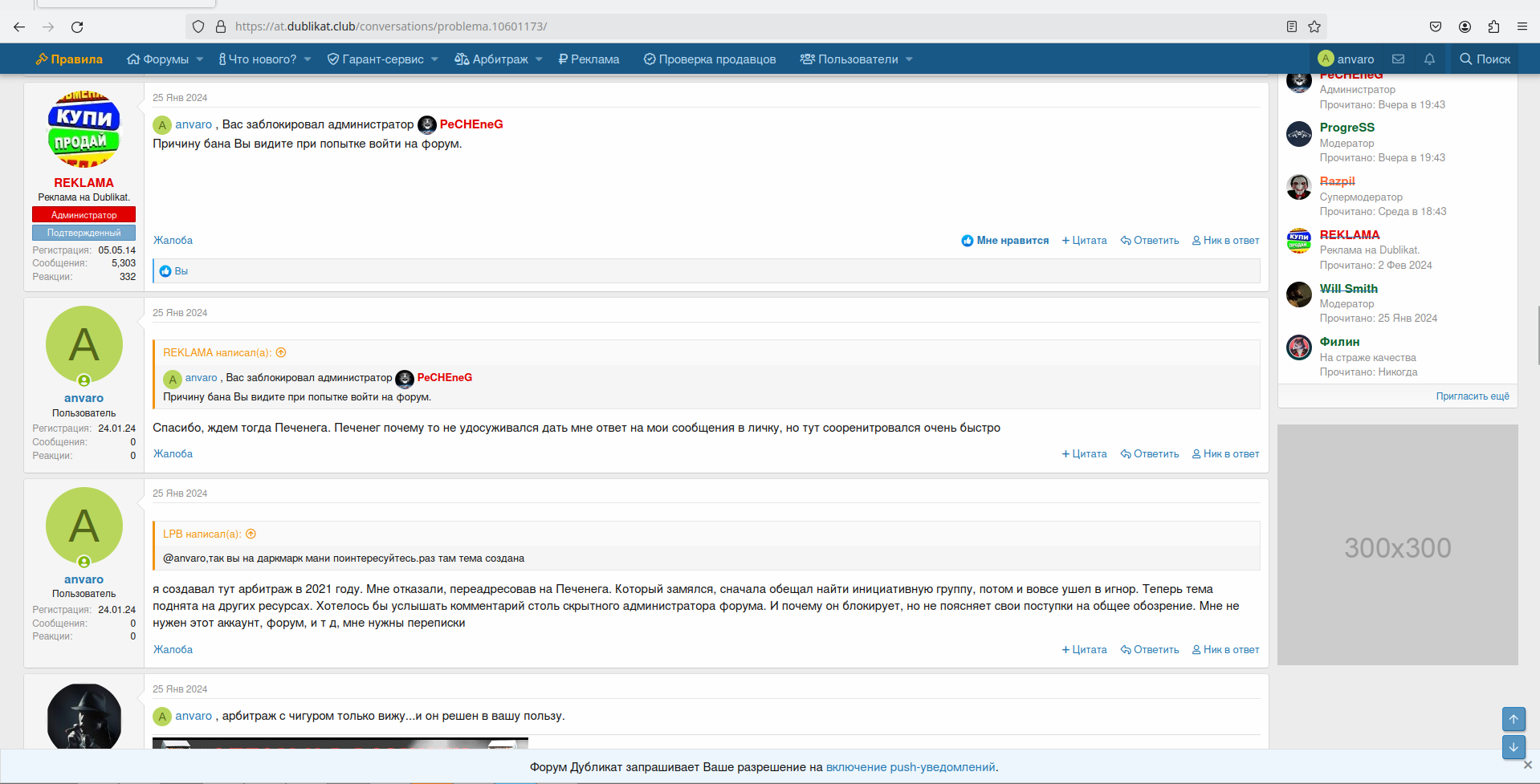1540x784 pixels.
Task: Click the red PeCHEneG mention in REKLAMA's post
Action: pos(471,124)
